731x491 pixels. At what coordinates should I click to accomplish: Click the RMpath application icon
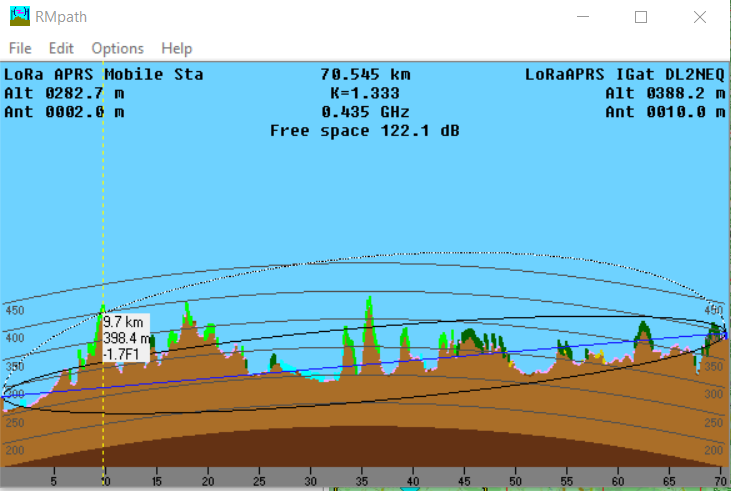[x=20, y=17]
